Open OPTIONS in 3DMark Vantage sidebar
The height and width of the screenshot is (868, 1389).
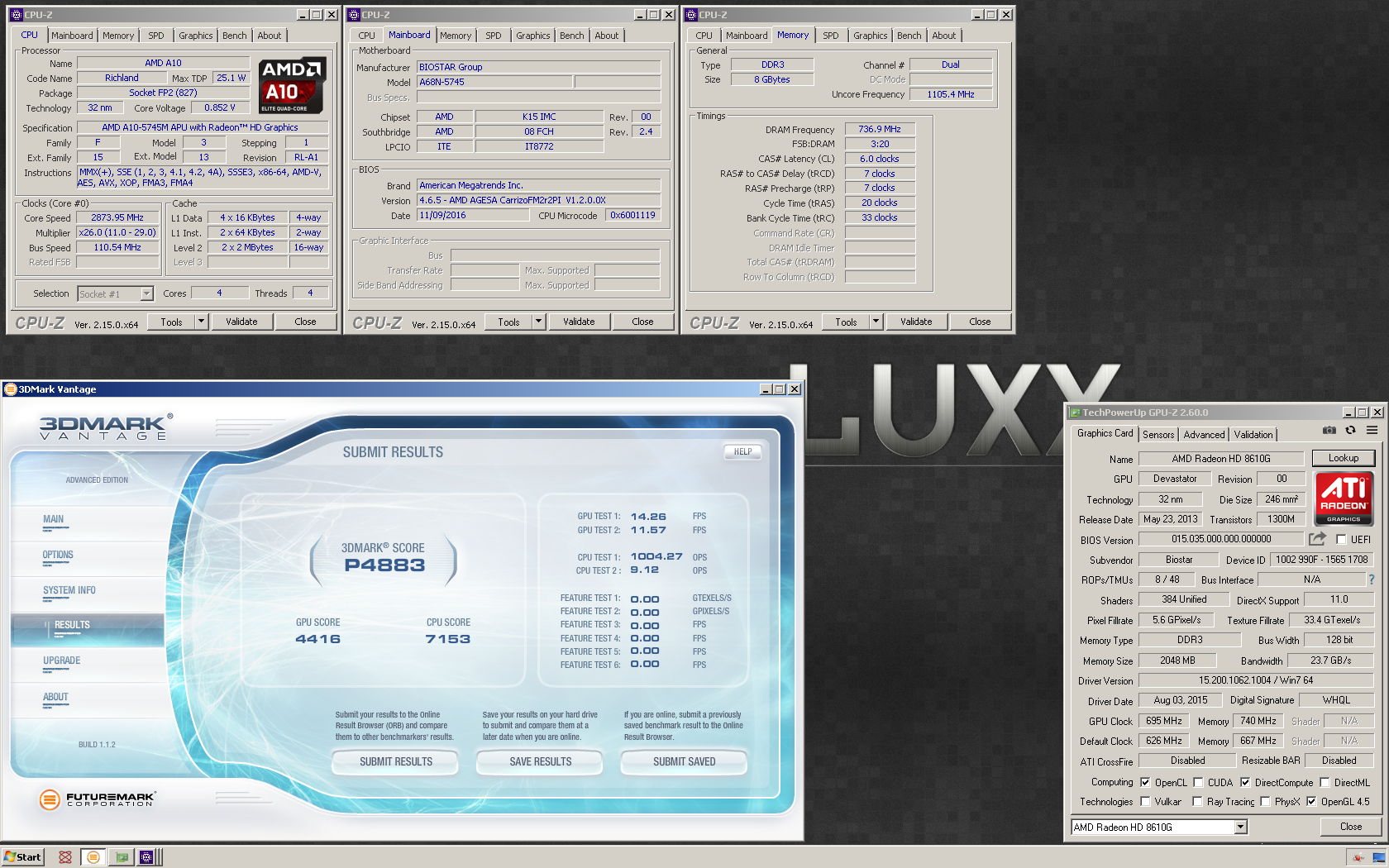(x=58, y=555)
